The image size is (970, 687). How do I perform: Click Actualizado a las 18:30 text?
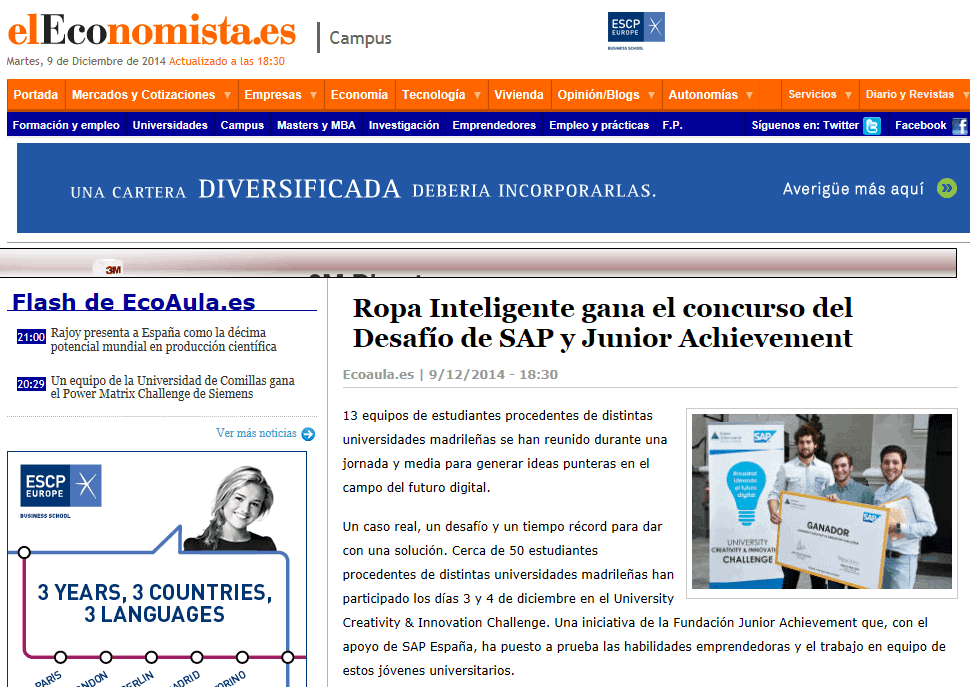227,61
